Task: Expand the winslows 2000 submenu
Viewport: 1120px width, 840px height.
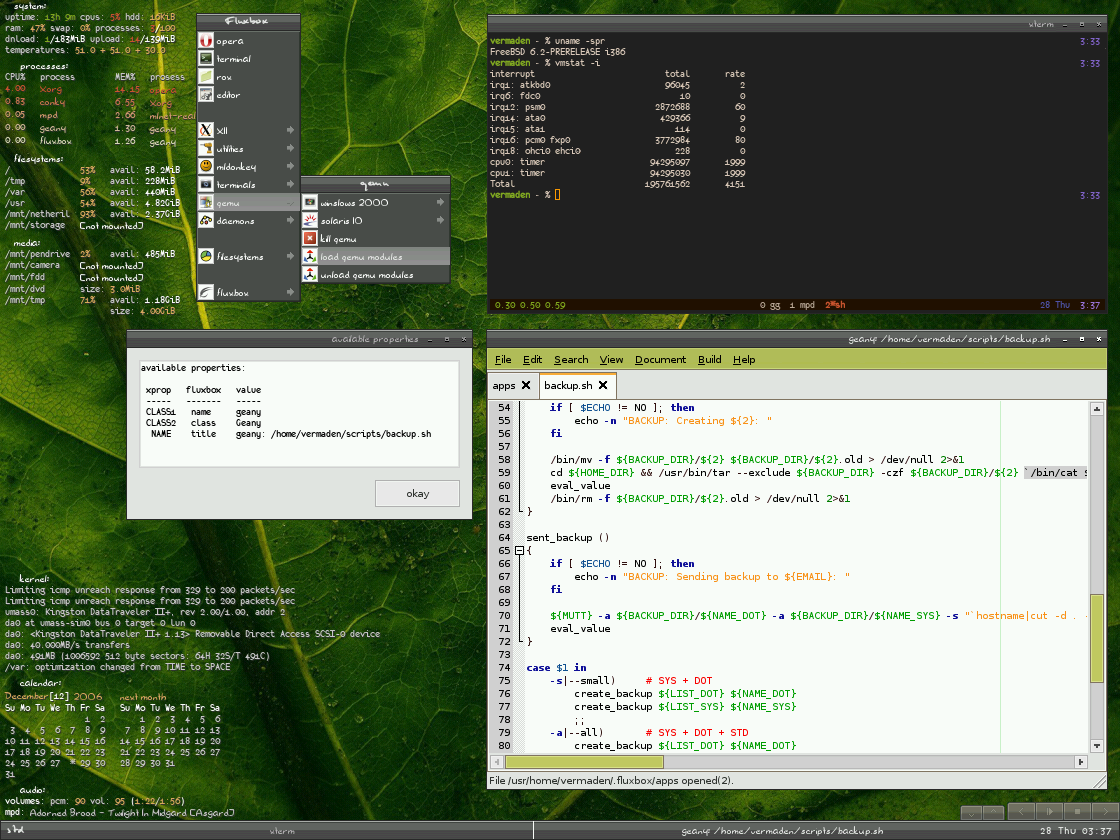Action: pyautogui.click(x=440, y=203)
